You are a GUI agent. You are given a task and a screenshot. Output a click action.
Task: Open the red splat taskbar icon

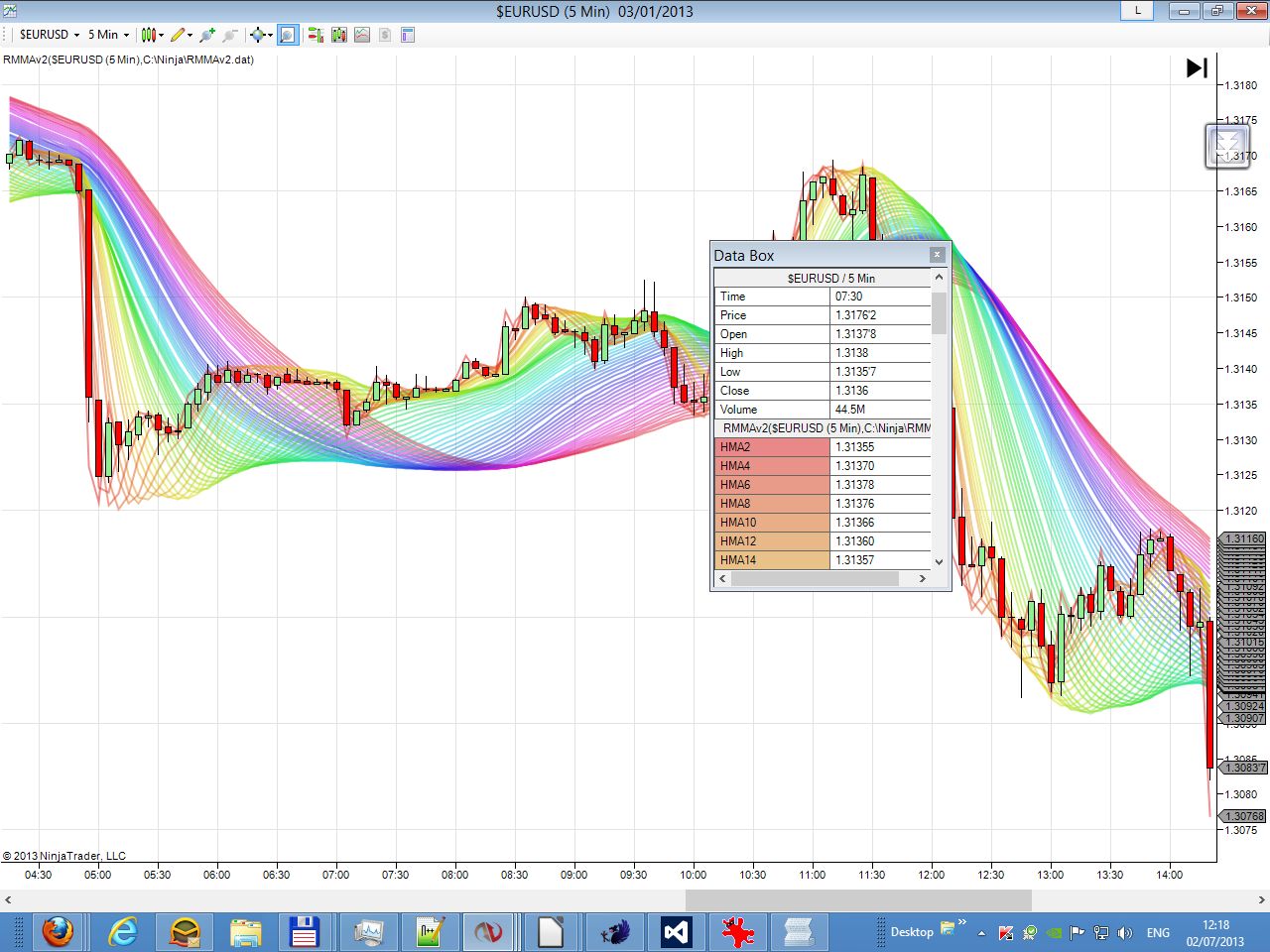737,932
